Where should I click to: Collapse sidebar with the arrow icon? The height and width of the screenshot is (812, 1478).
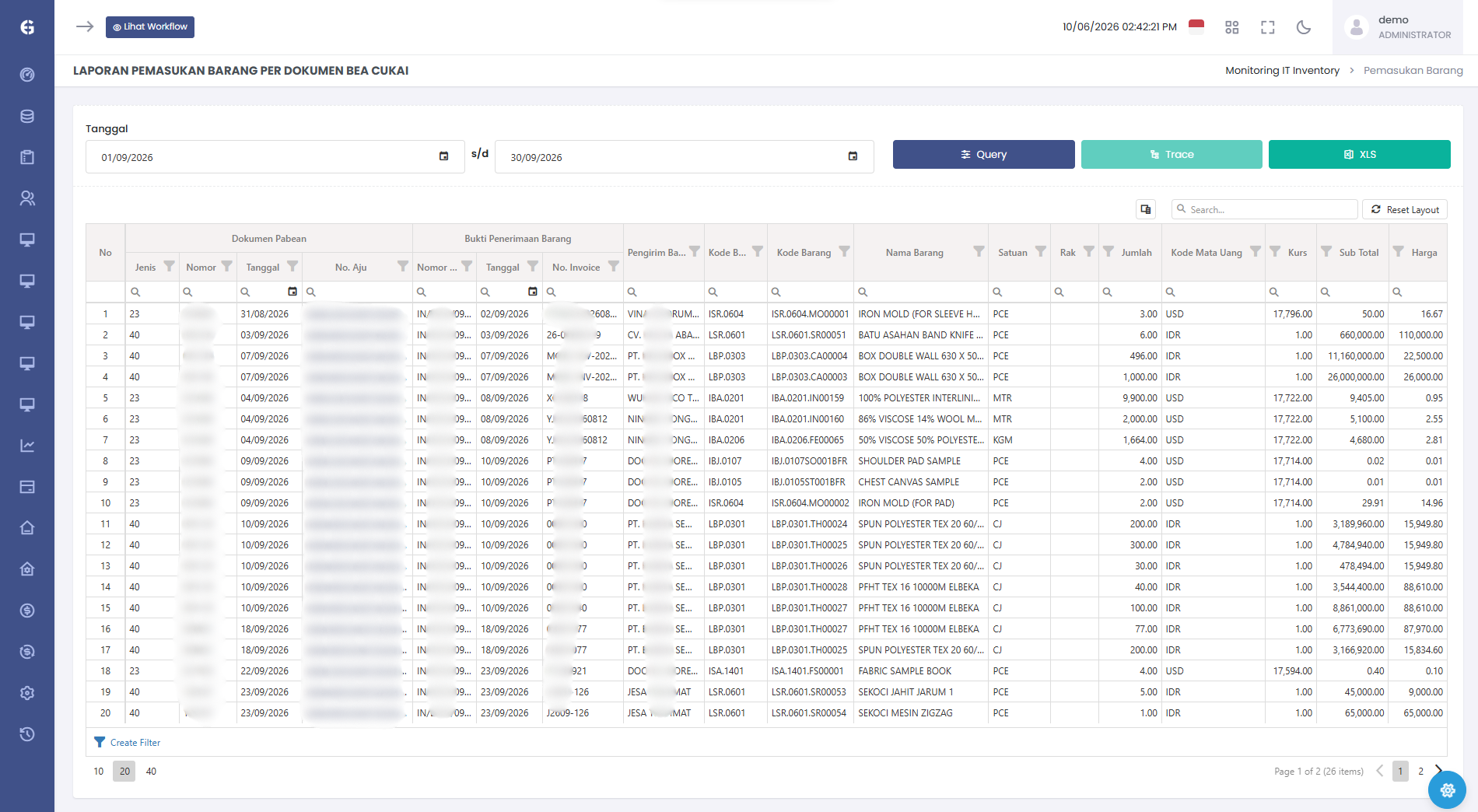pyautogui.click(x=85, y=26)
